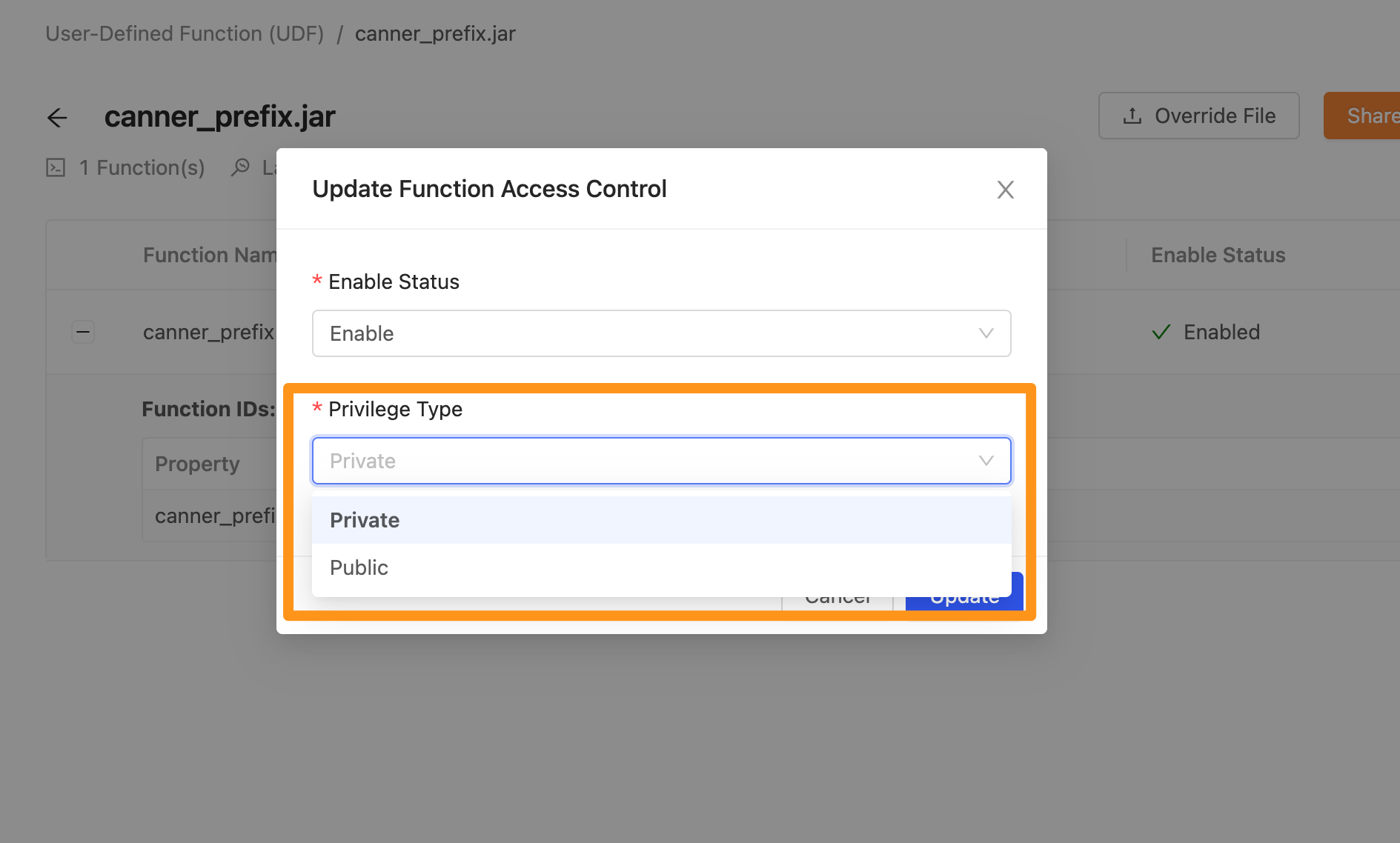The image size is (1400, 843).
Task: Open the Enable Status dropdown
Action: (661, 333)
